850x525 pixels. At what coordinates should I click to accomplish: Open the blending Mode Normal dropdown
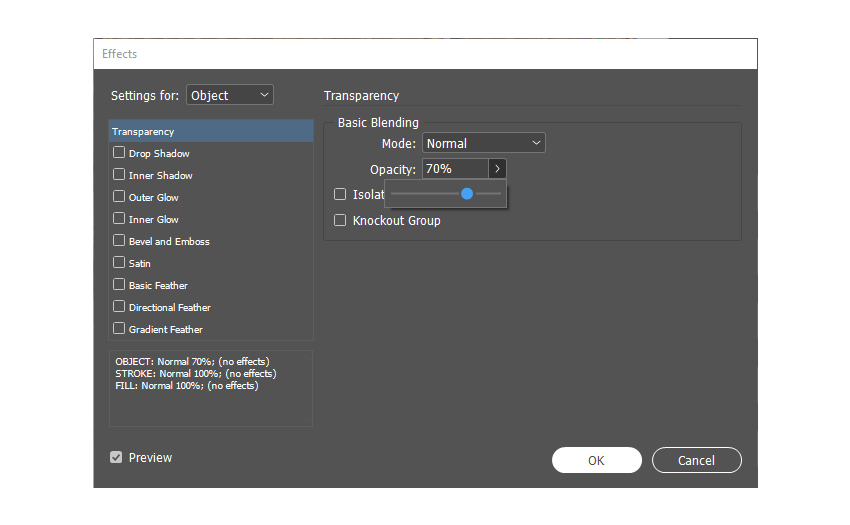(484, 143)
